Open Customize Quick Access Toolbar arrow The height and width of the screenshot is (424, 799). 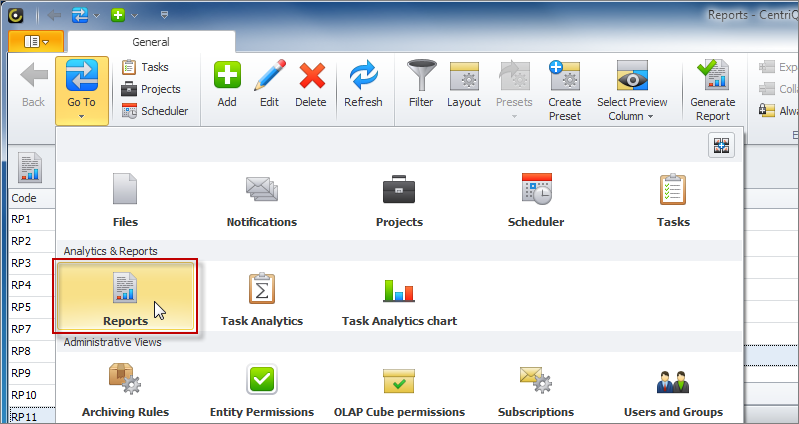(x=164, y=16)
